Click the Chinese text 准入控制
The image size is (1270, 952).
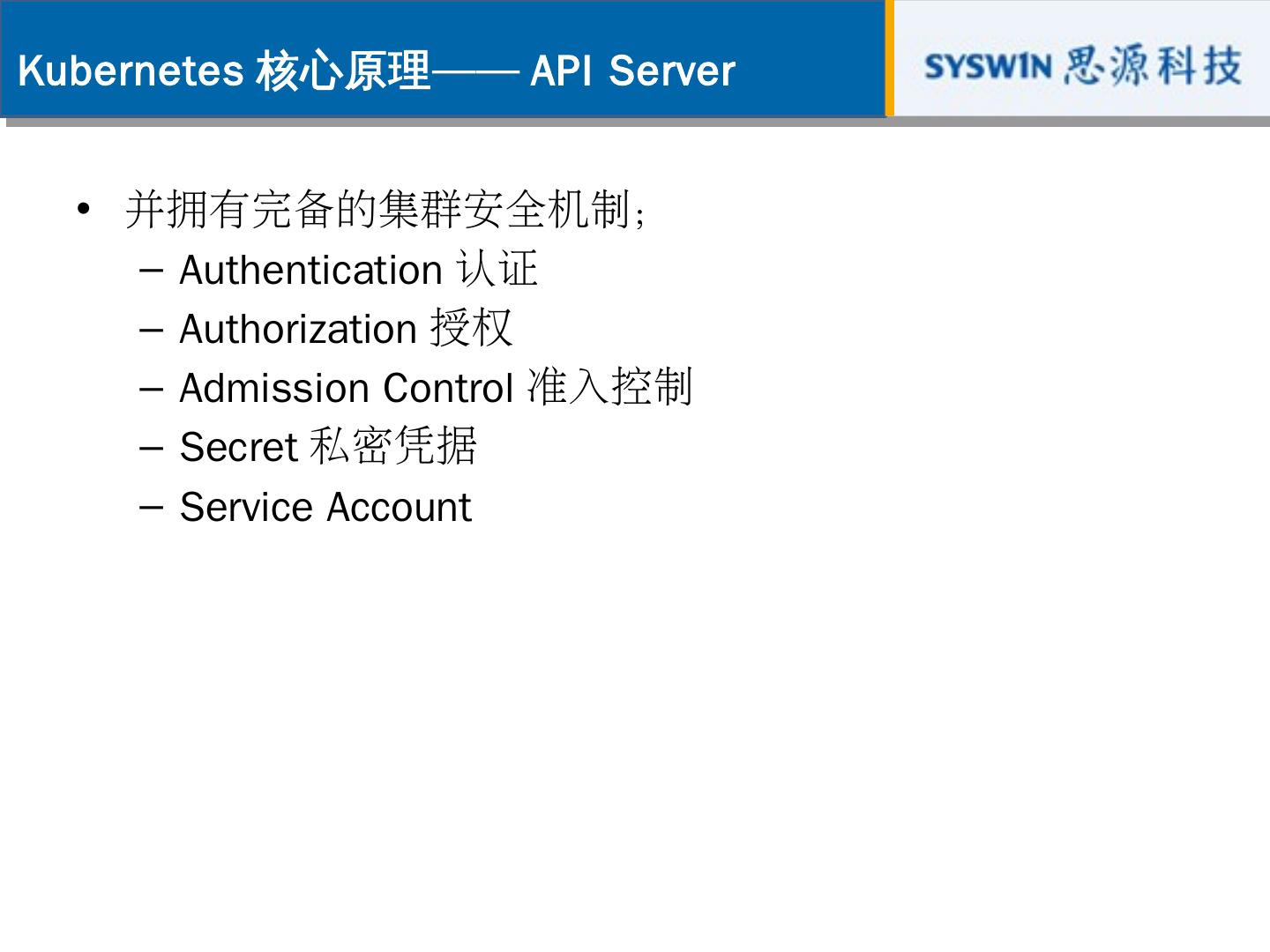click(609, 387)
